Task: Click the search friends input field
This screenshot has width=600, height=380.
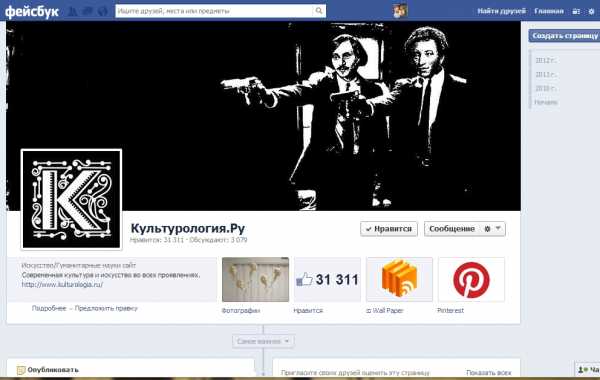Action: click(214, 11)
